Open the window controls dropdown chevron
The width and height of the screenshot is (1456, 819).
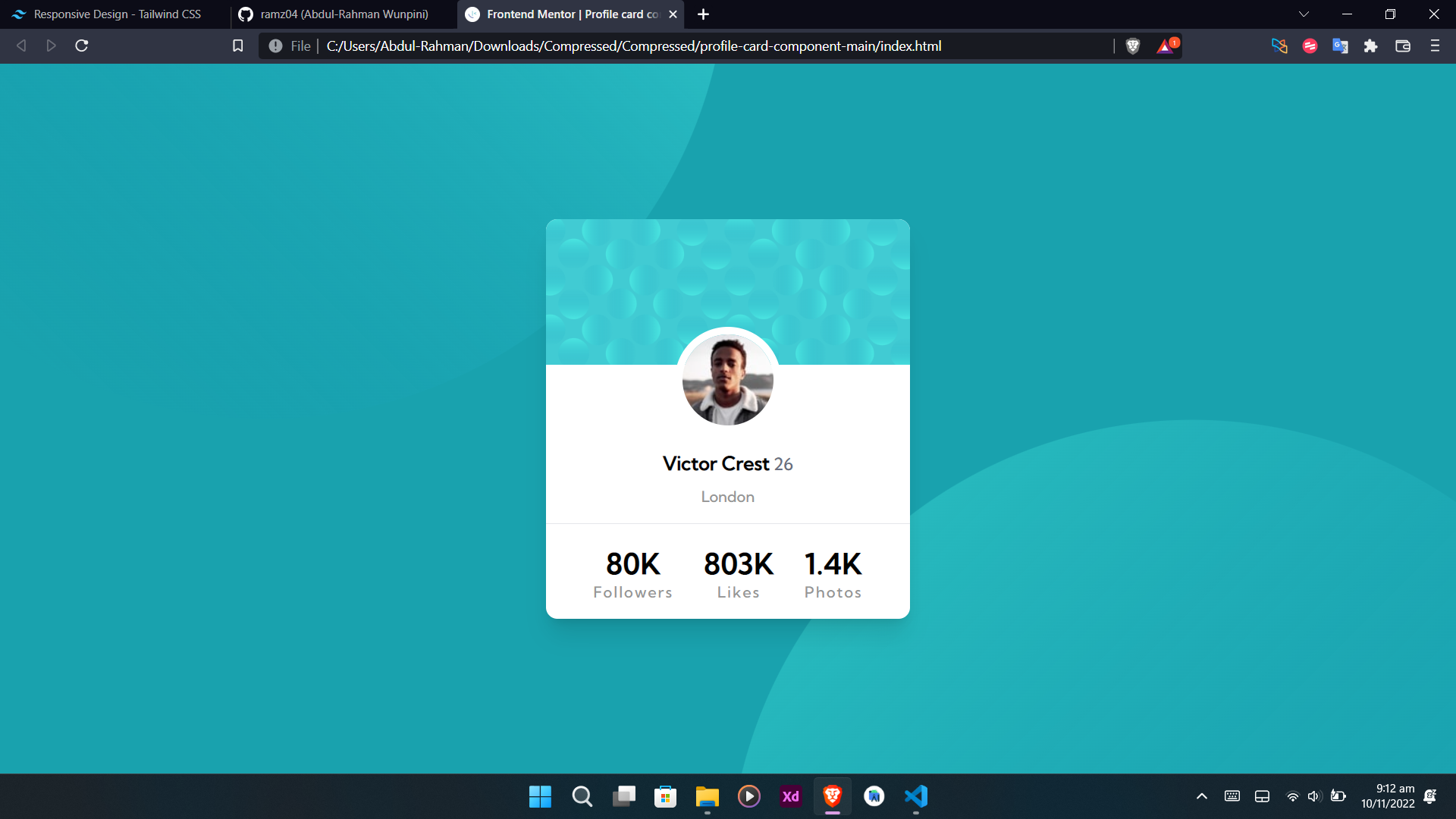tap(1304, 14)
